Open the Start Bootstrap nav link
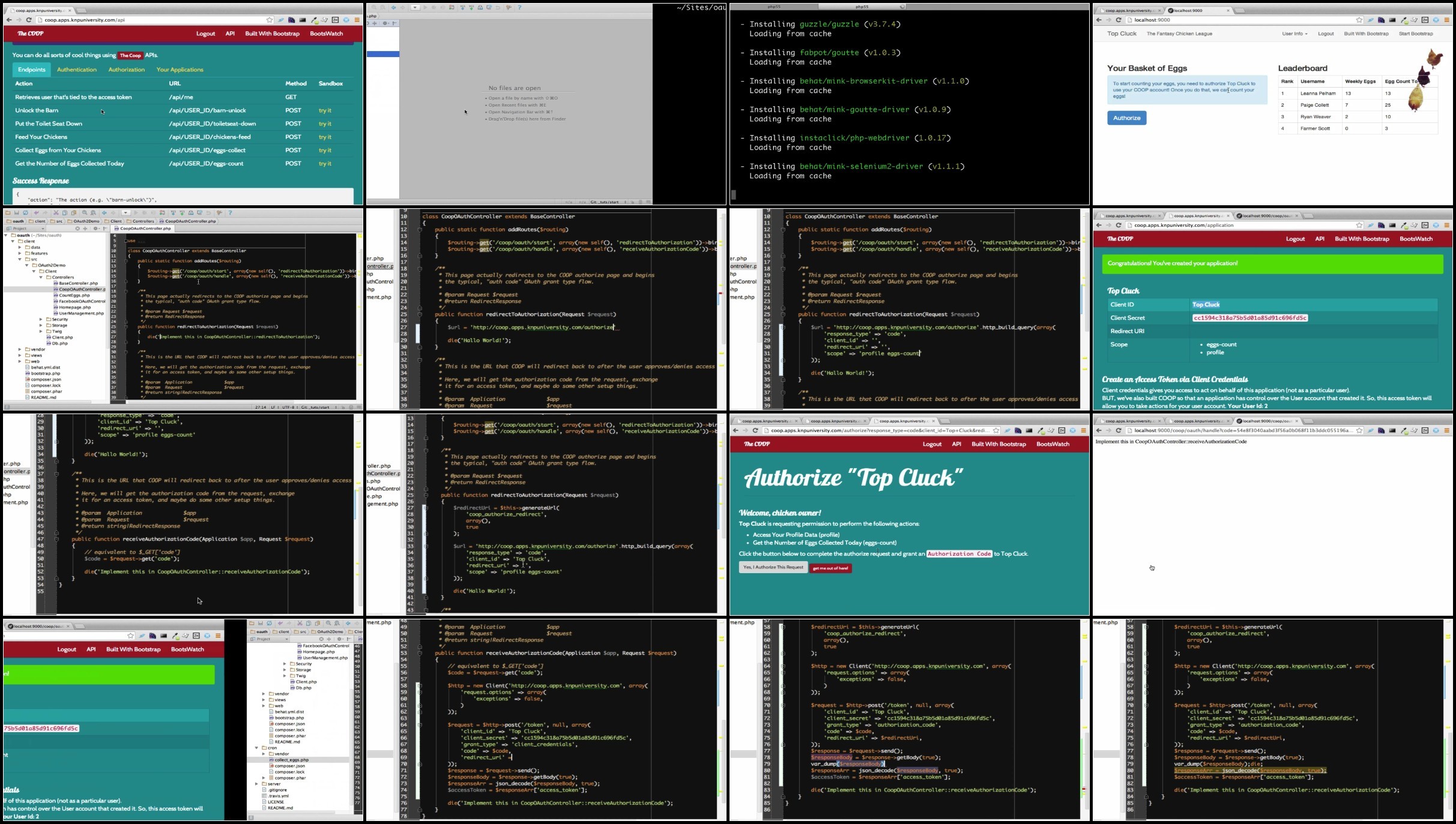Screen dimensions: 1456x824 [x=1416, y=34]
